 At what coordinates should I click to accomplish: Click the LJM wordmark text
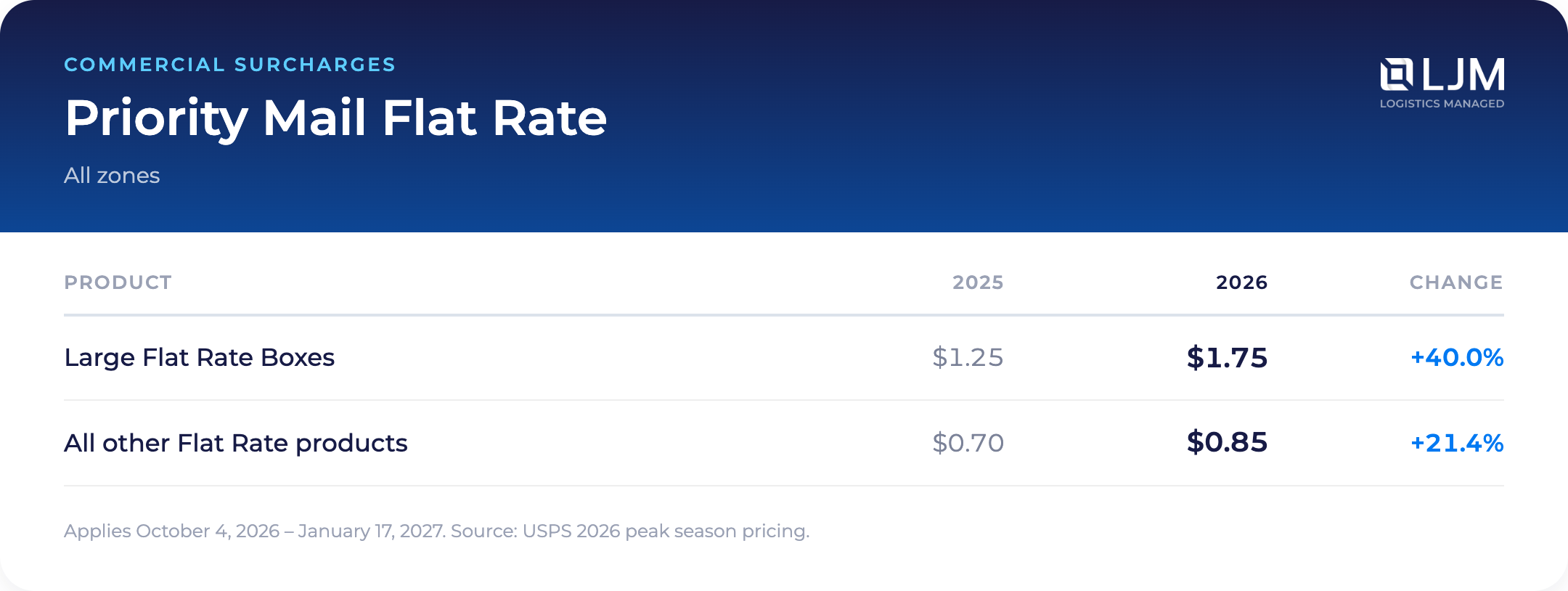1463,75
